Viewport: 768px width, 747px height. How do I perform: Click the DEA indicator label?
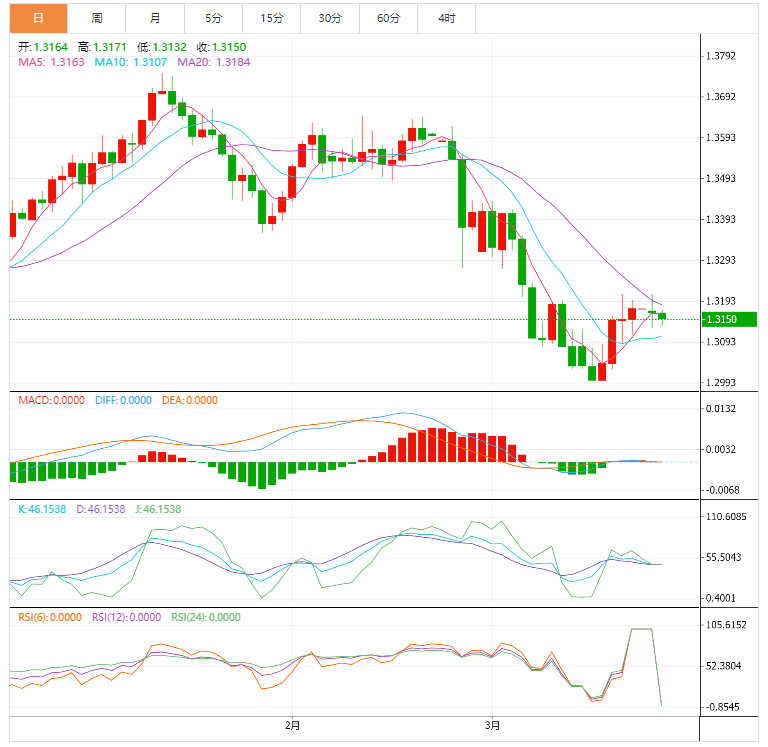tap(191, 400)
